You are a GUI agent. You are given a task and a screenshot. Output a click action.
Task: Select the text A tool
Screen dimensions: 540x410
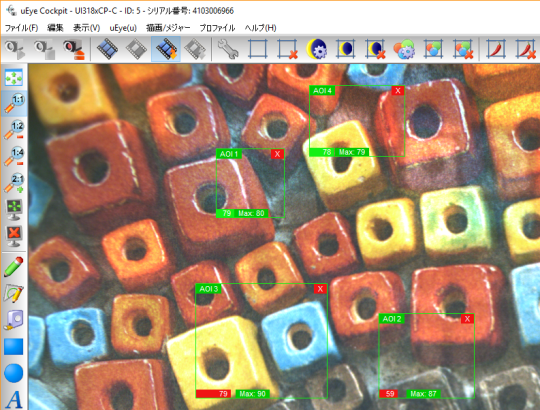click(x=14, y=399)
